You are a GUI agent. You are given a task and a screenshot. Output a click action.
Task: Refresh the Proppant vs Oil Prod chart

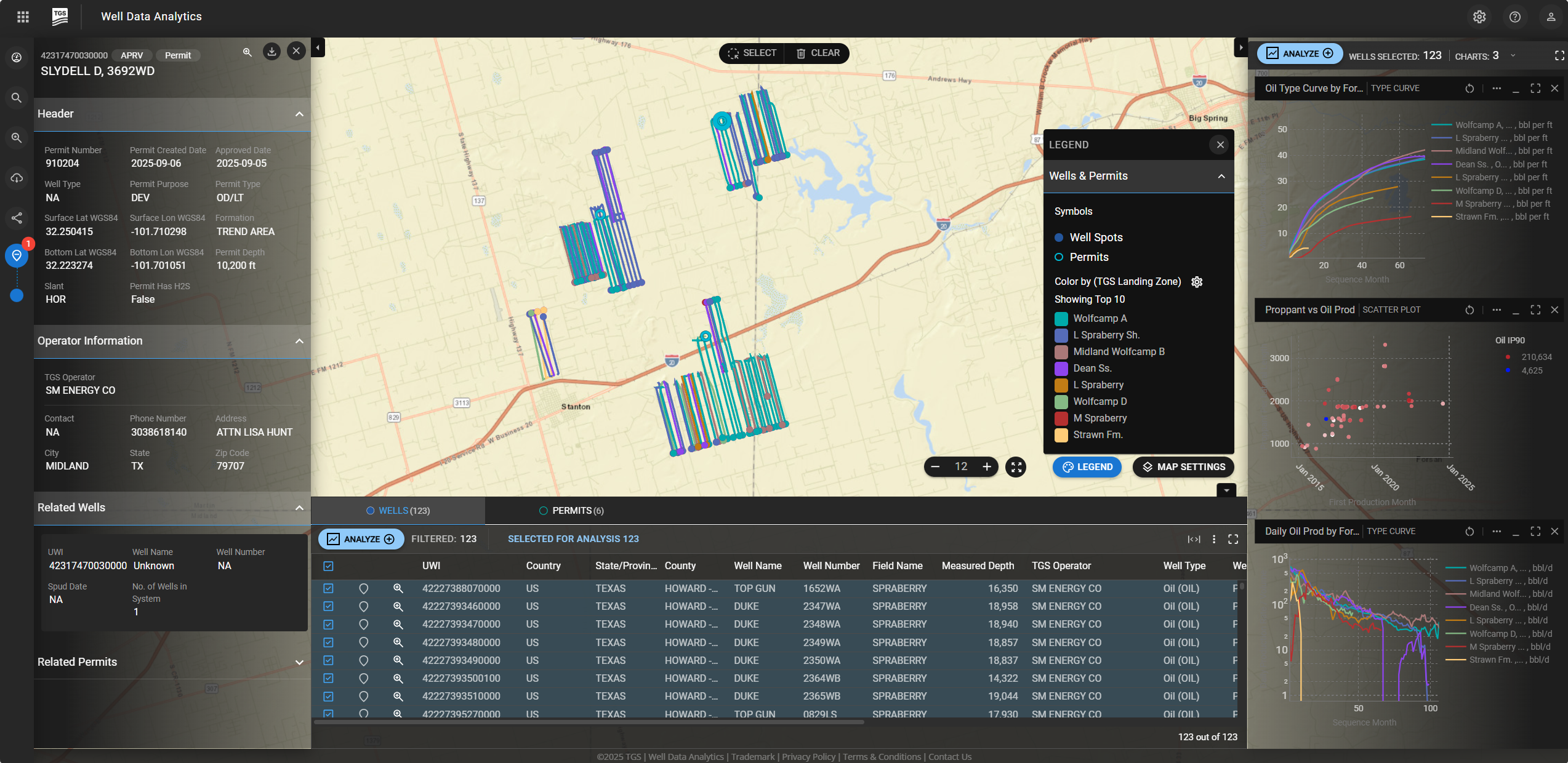[1469, 310]
